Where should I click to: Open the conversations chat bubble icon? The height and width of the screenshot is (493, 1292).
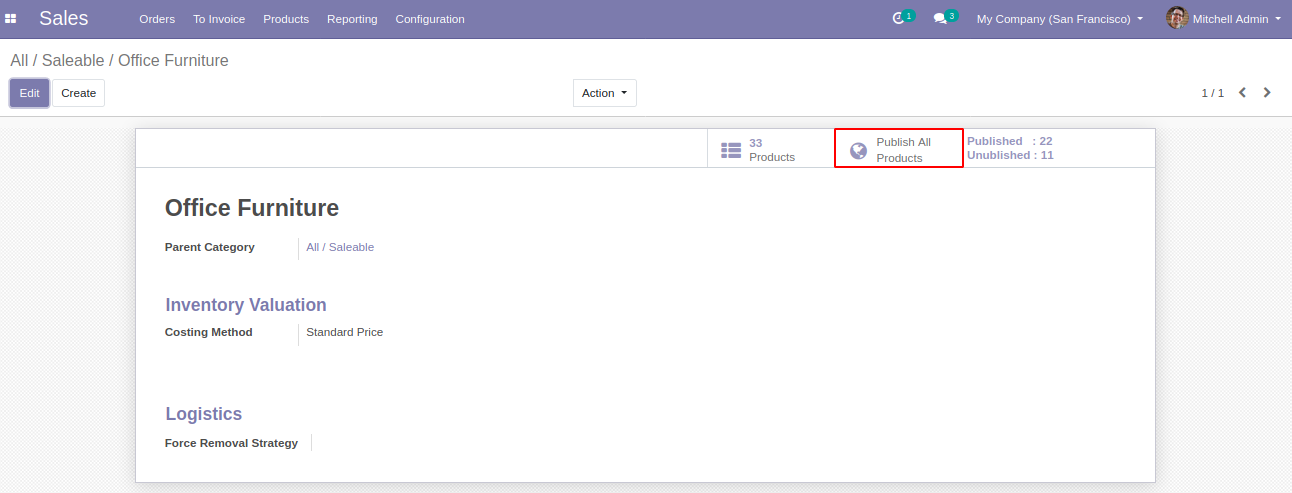click(x=940, y=19)
